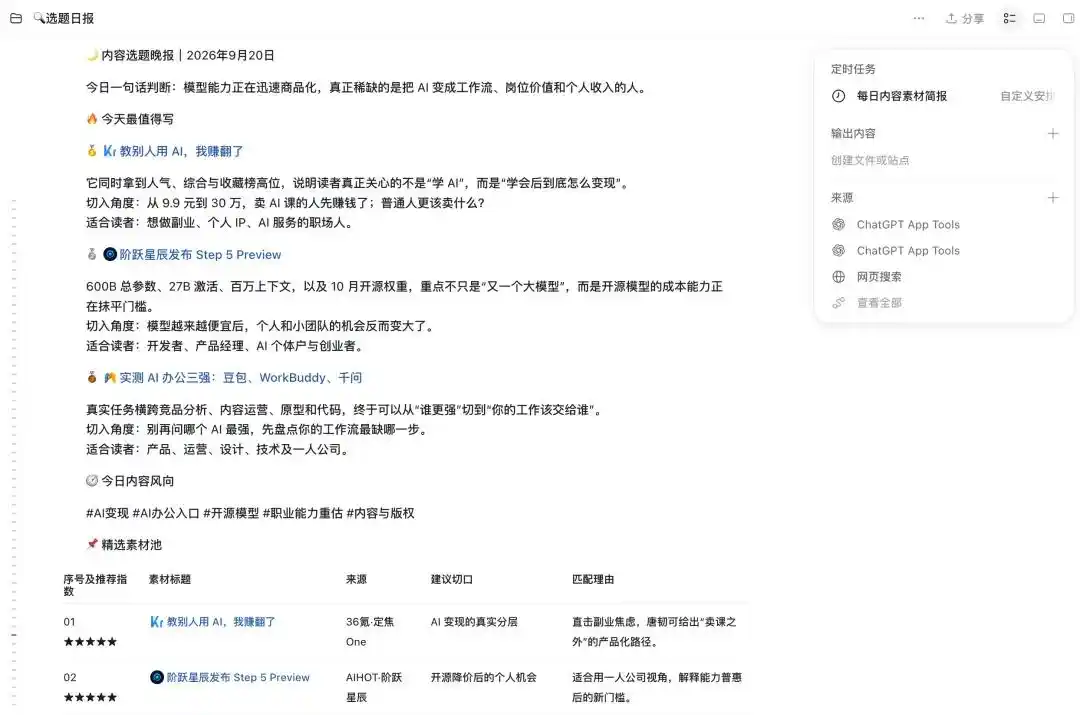Click the gold medal icon before first headline
Image resolution: width=1080 pixels, height=715 pixels.
coord(92,151)
